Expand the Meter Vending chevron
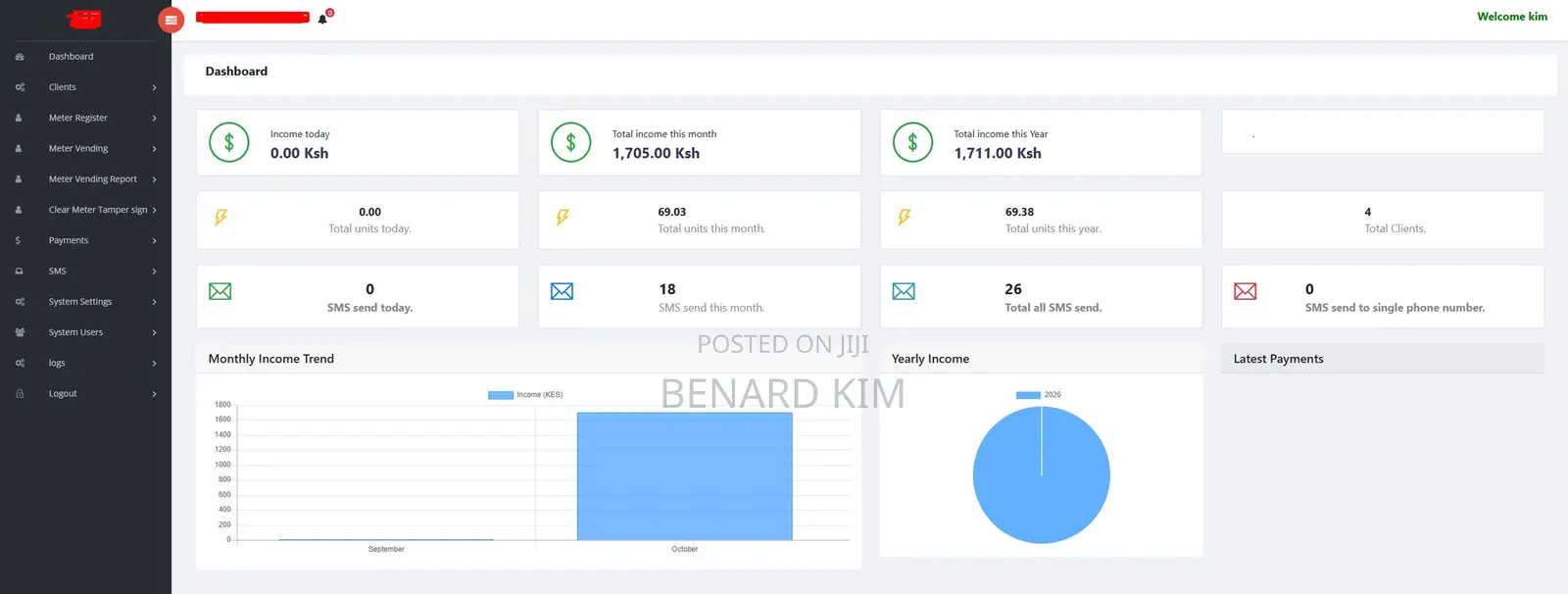The width and height of the screenshot is (1568, 594). click(x=154, y=149)
